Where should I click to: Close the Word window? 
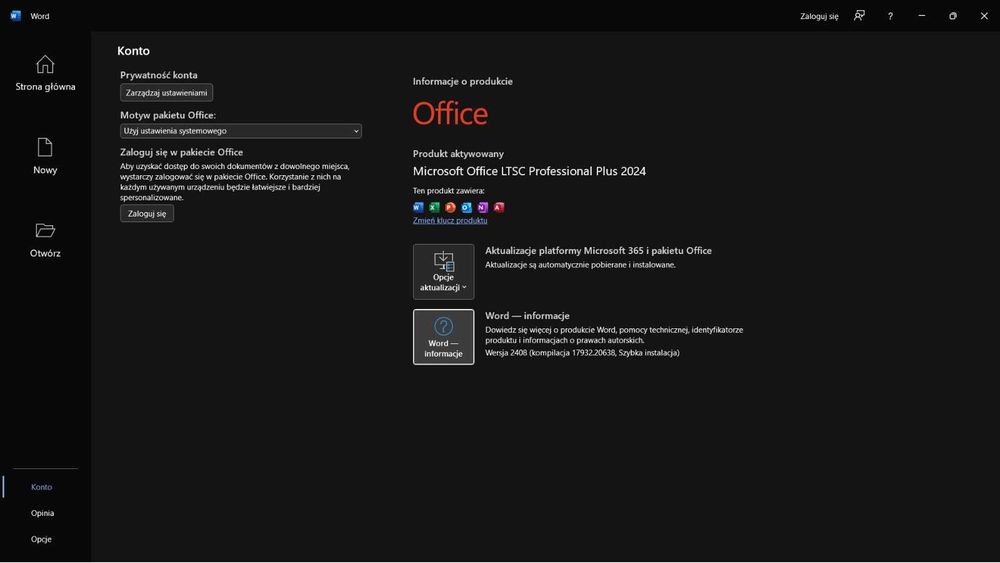[984, 16]
